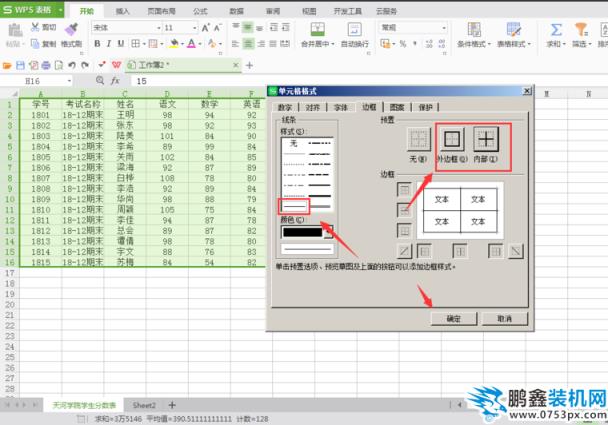Click the WPS 表格 application menu button
Viewport: 608px width, 425px height.
[32, 9]
